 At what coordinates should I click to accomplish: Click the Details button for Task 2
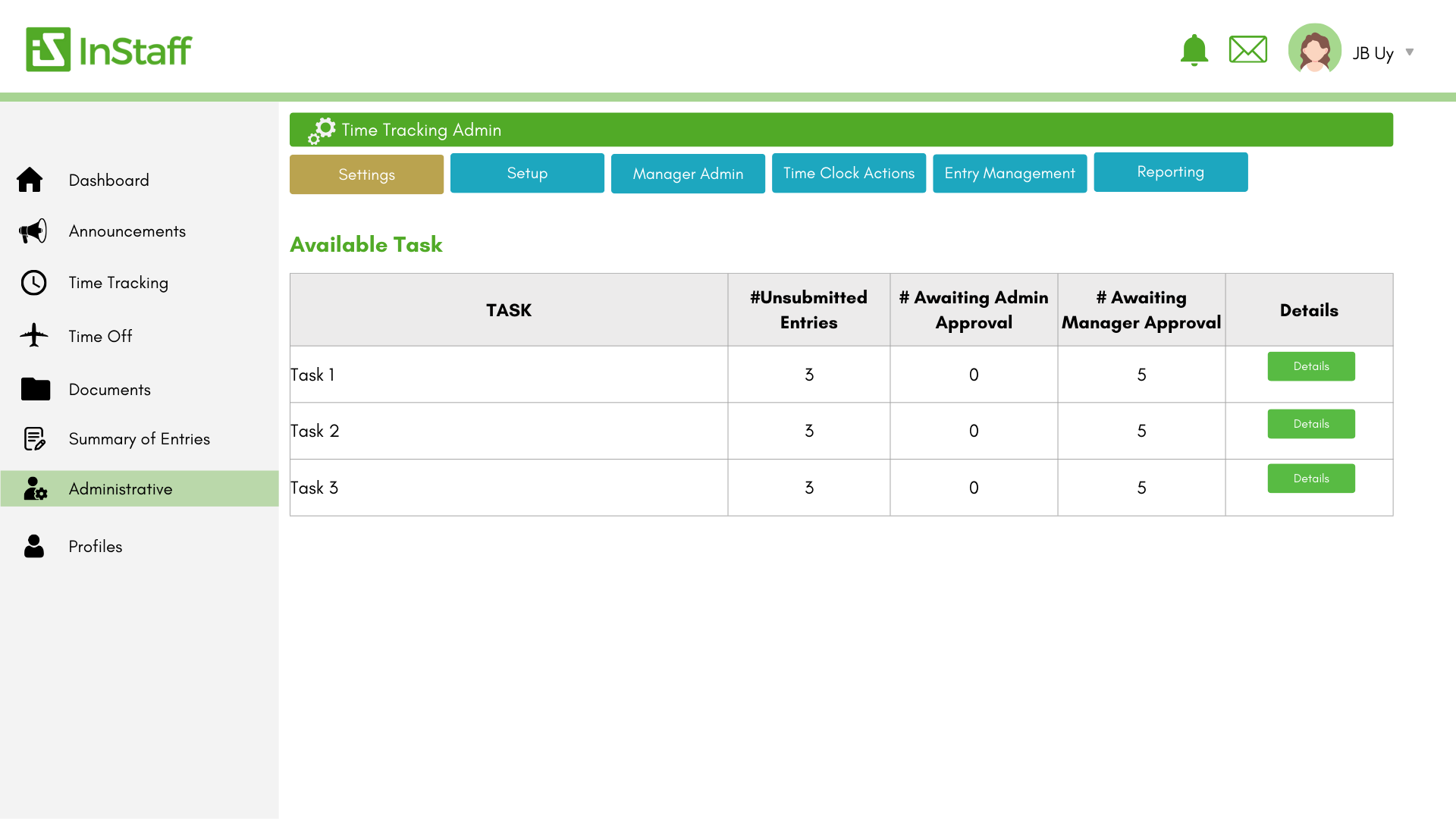click(x=1310, y=424)
